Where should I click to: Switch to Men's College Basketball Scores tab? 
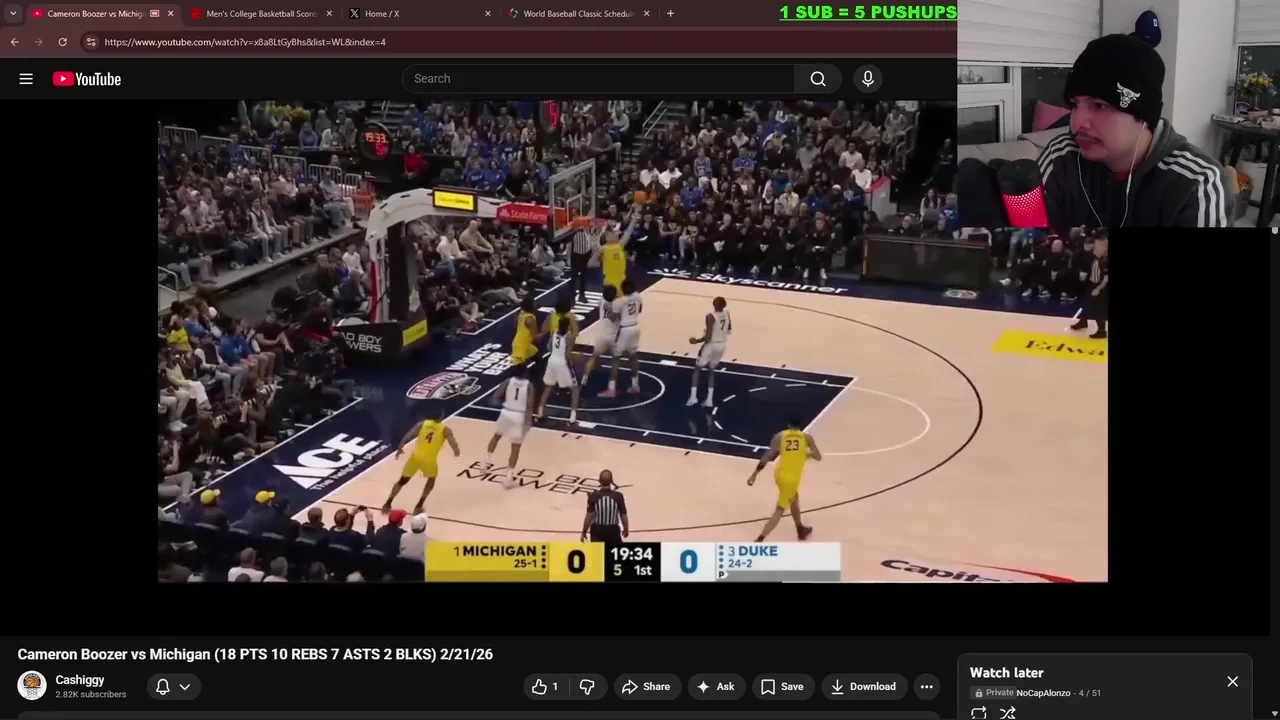click(260, 14)
